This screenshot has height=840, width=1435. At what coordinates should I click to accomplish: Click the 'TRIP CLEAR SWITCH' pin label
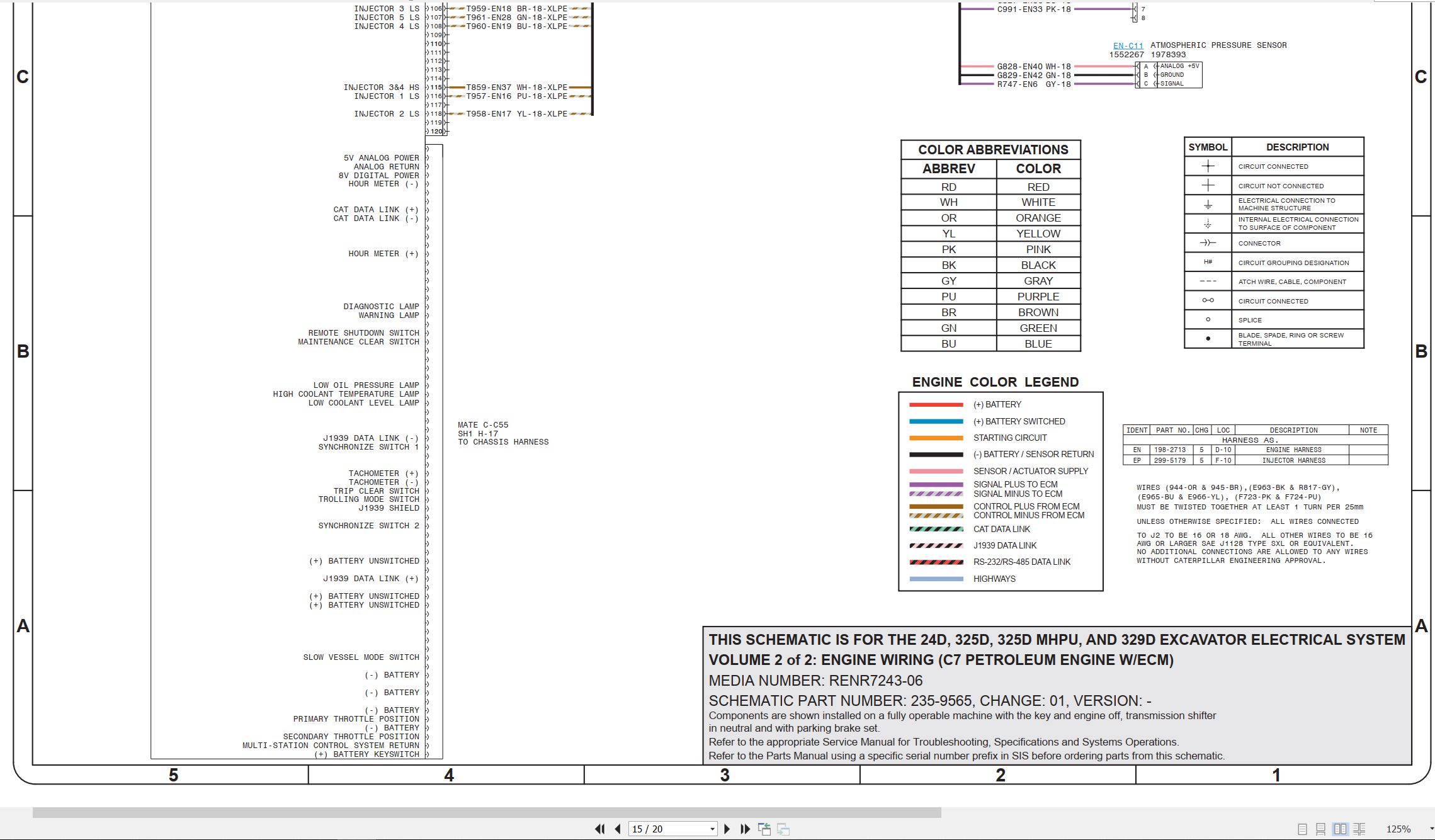point(376,491)
